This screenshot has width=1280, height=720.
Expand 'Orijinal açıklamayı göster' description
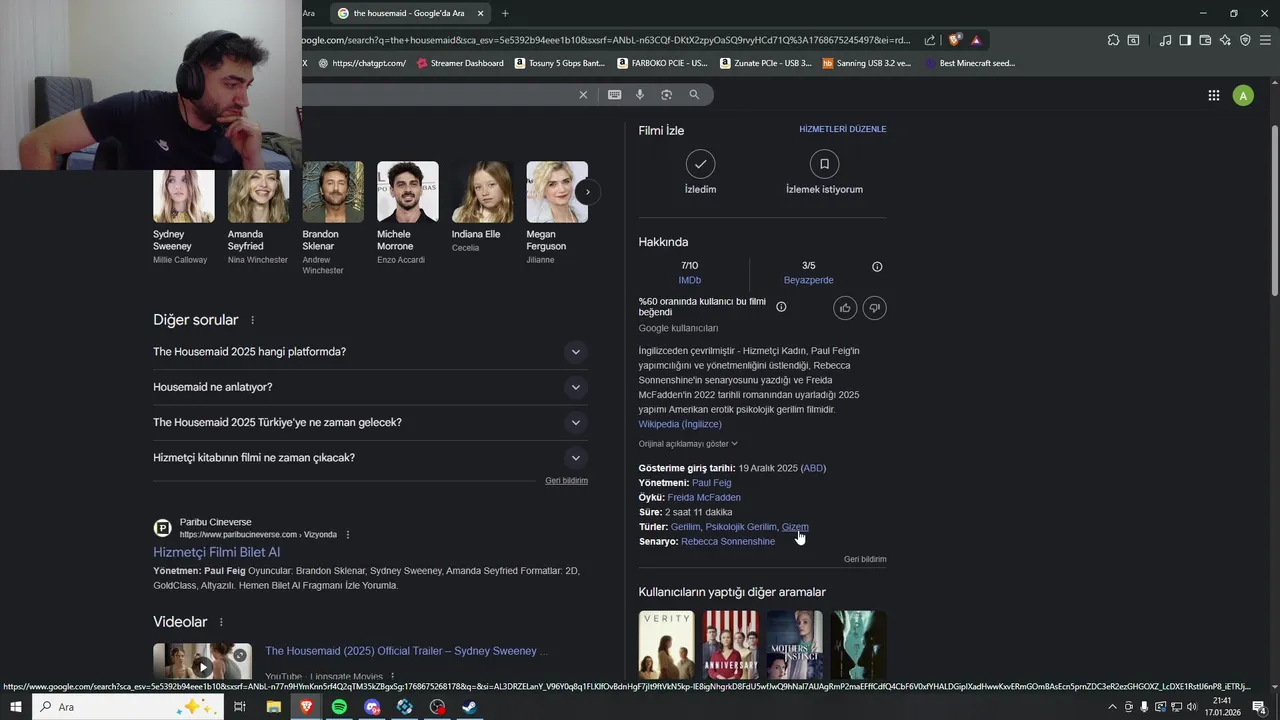click(x=688, y=444)
